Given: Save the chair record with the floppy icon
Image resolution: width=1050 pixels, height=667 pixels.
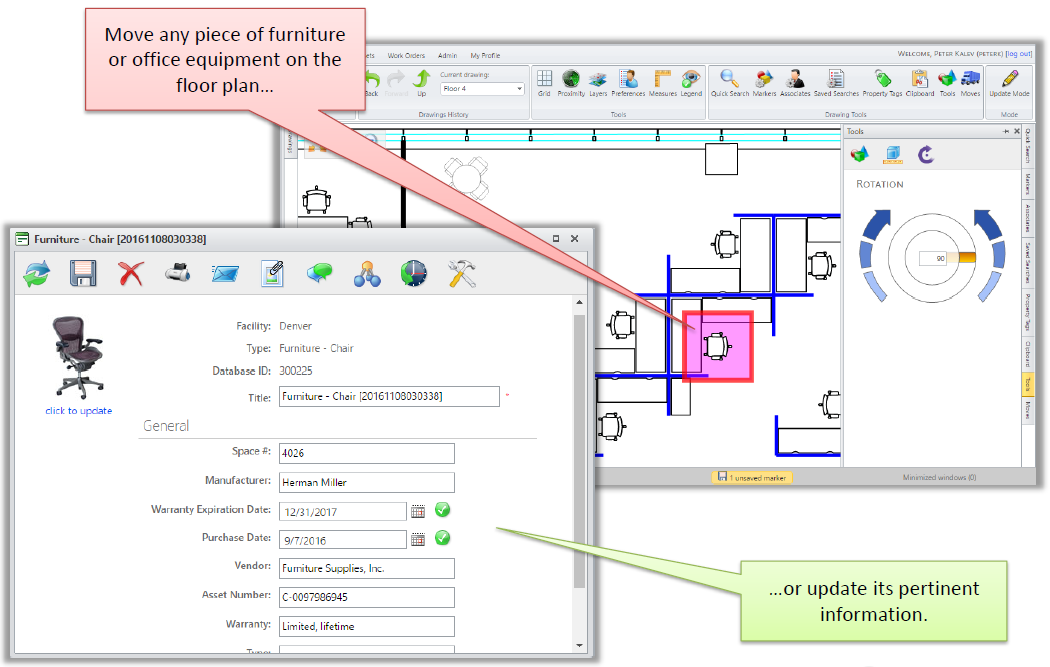Looking at the screenshot, I should click(83, 274).
